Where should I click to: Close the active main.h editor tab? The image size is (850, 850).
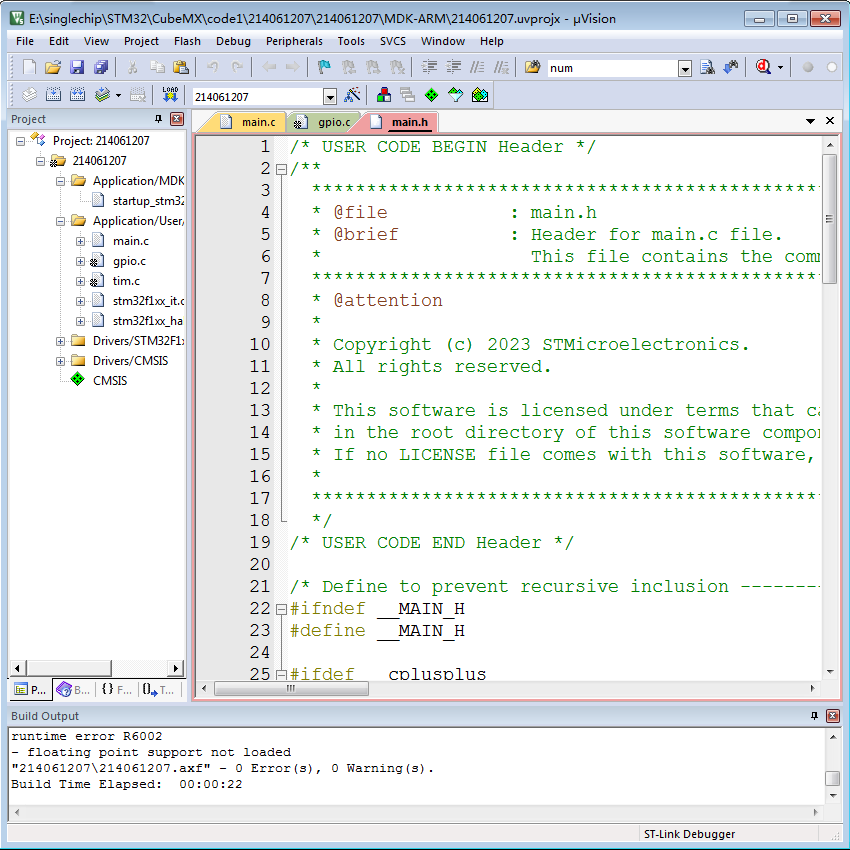830,121
